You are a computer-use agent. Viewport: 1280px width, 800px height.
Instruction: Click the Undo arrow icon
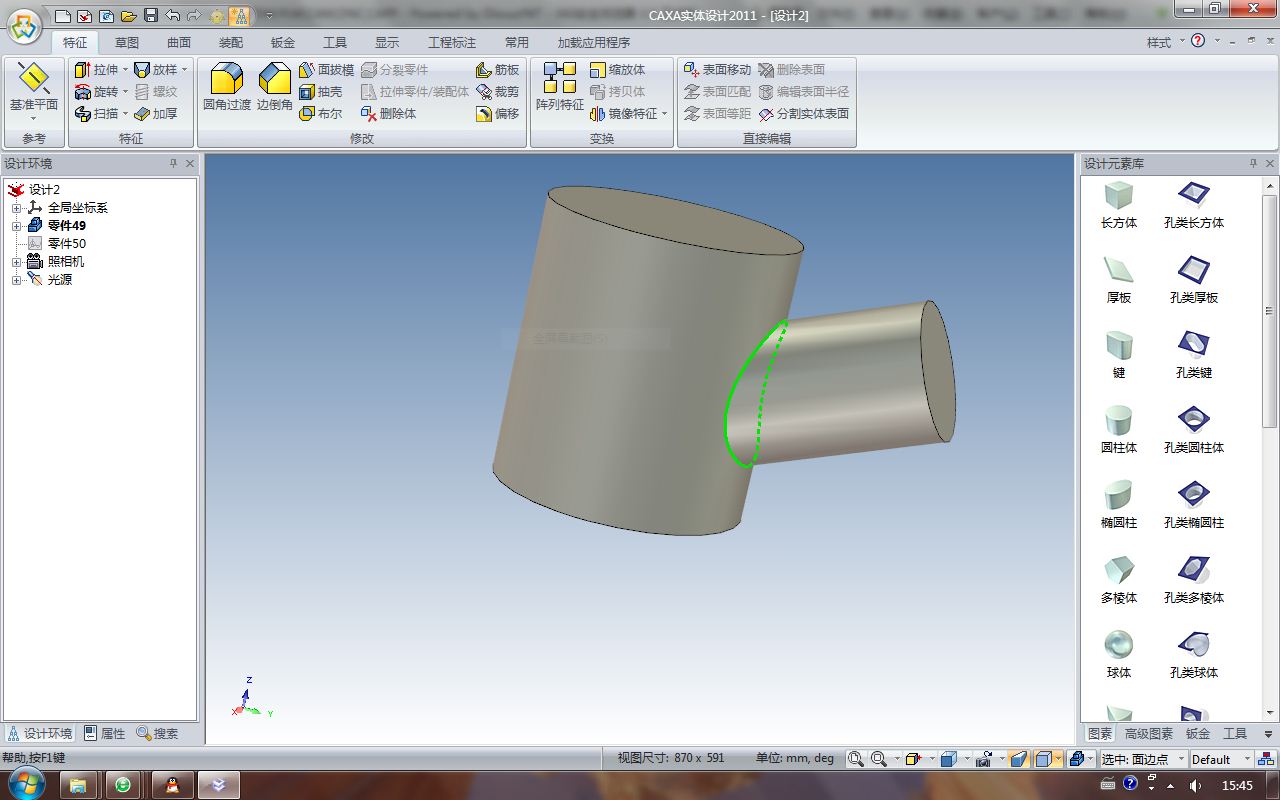172,16
